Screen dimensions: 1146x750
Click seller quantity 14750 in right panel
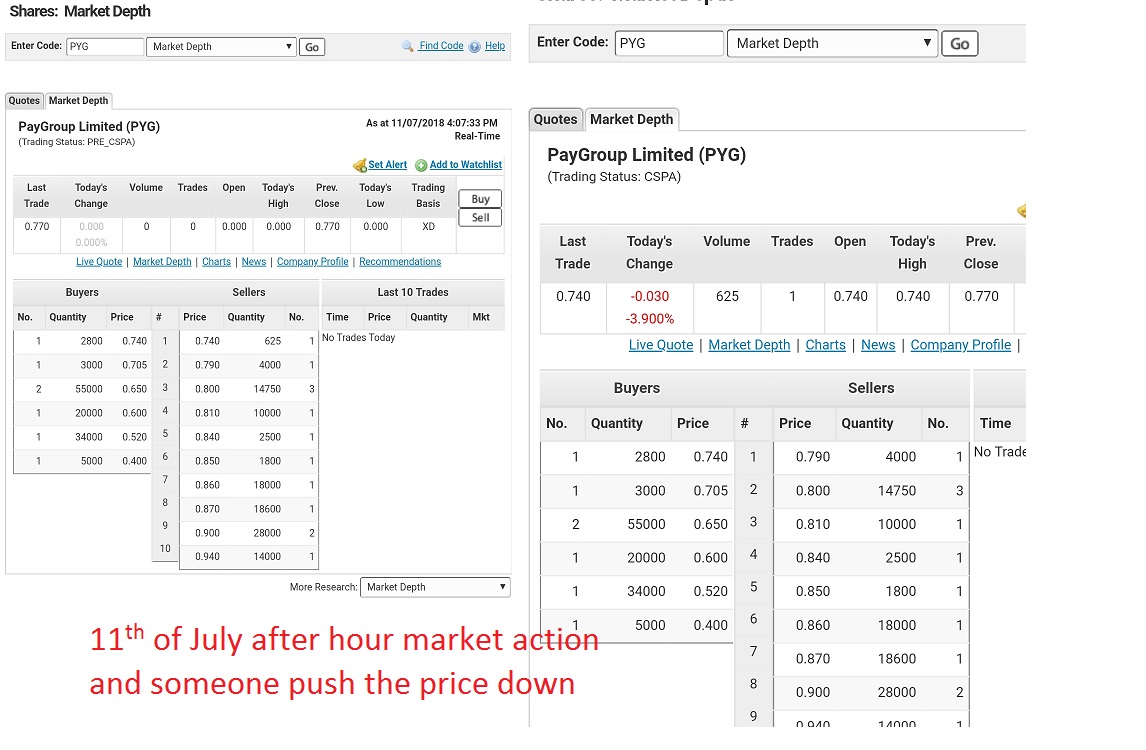[x=897, y=490]
